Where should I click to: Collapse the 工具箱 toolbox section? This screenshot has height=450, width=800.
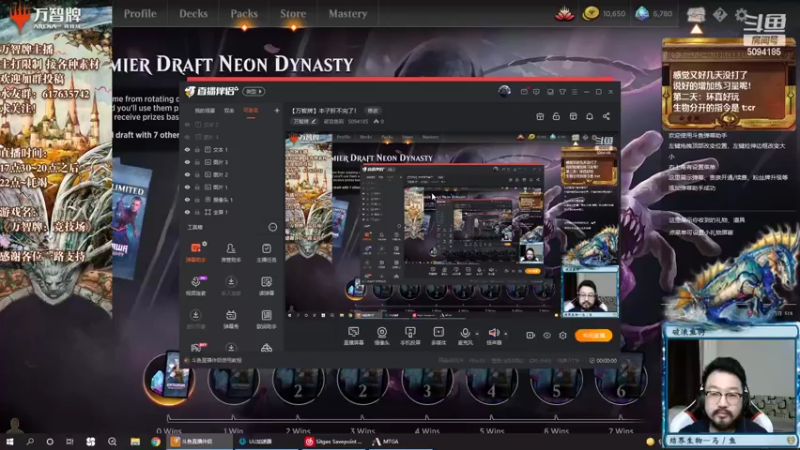[x=272, y=227]
